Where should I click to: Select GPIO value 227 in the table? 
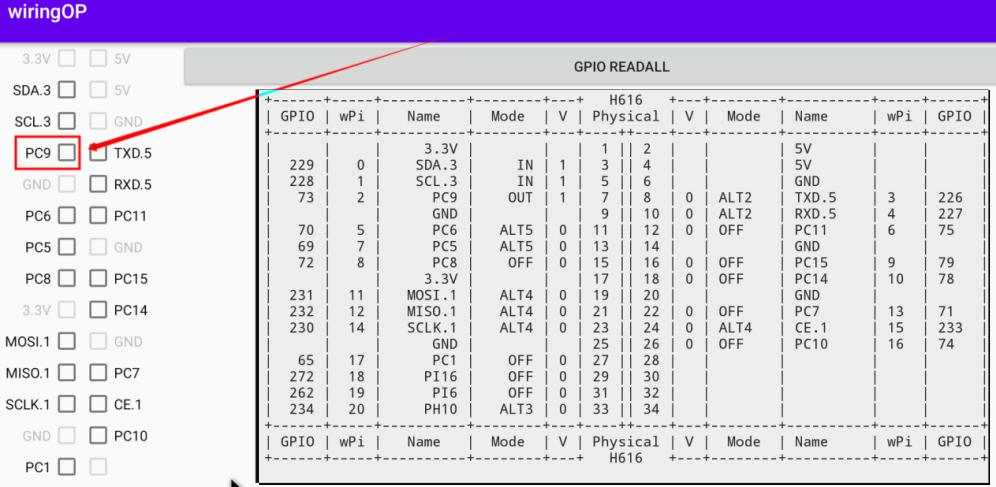coord(950,214)
